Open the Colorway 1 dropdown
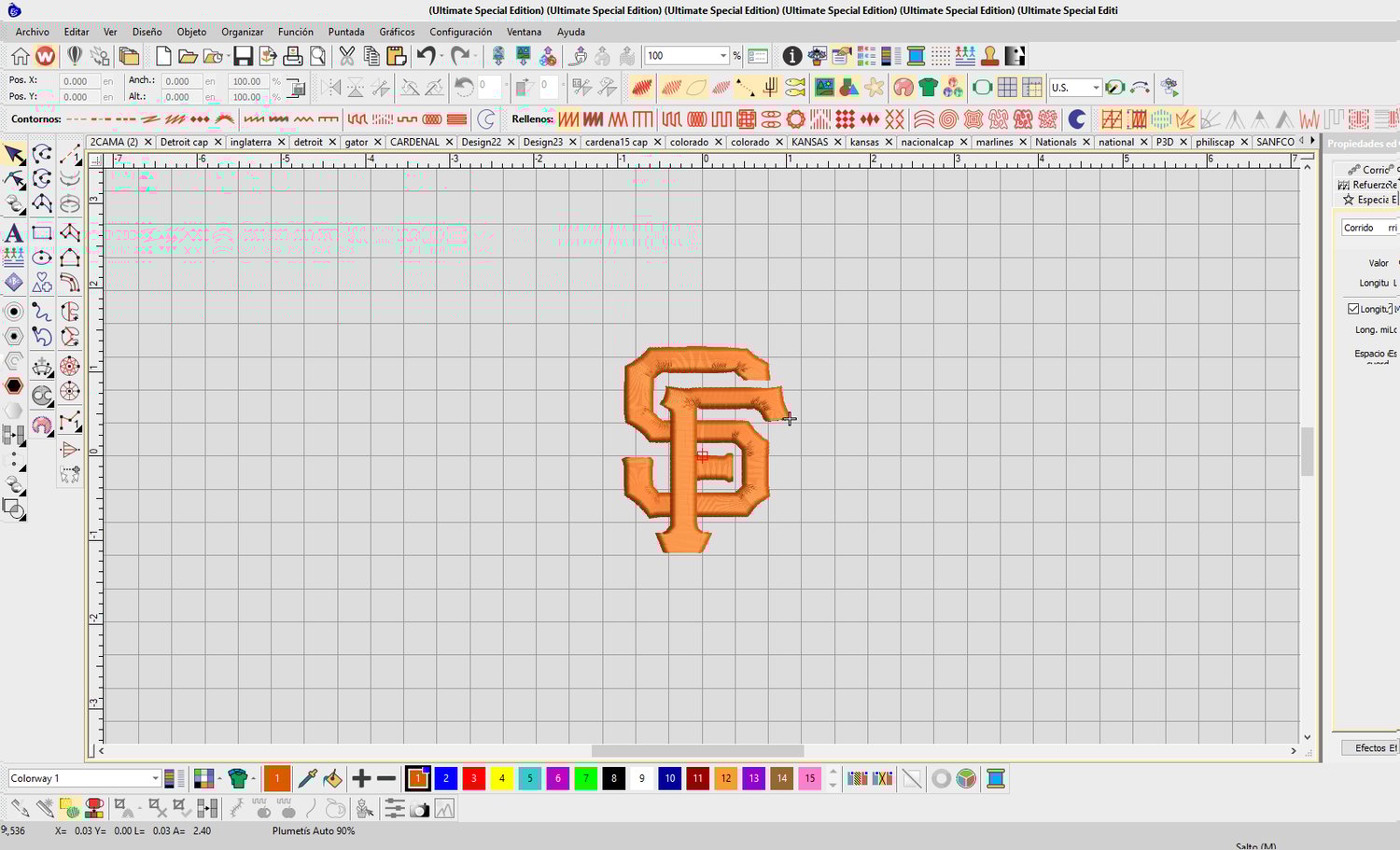 [x=155, y=778]
